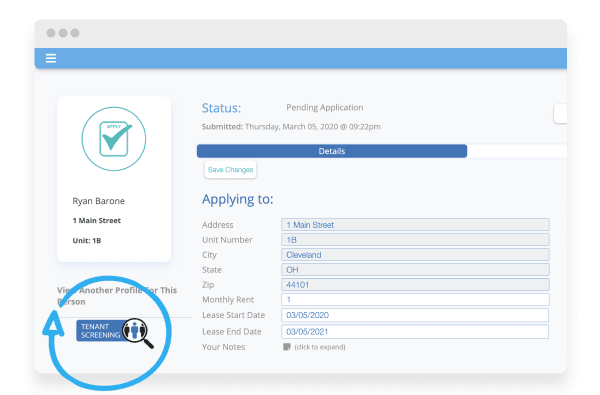Screen dimensions: 600x395
Task: Click the Monthly Rent input field
Action: pyautogui.click(x=415, y=299)
